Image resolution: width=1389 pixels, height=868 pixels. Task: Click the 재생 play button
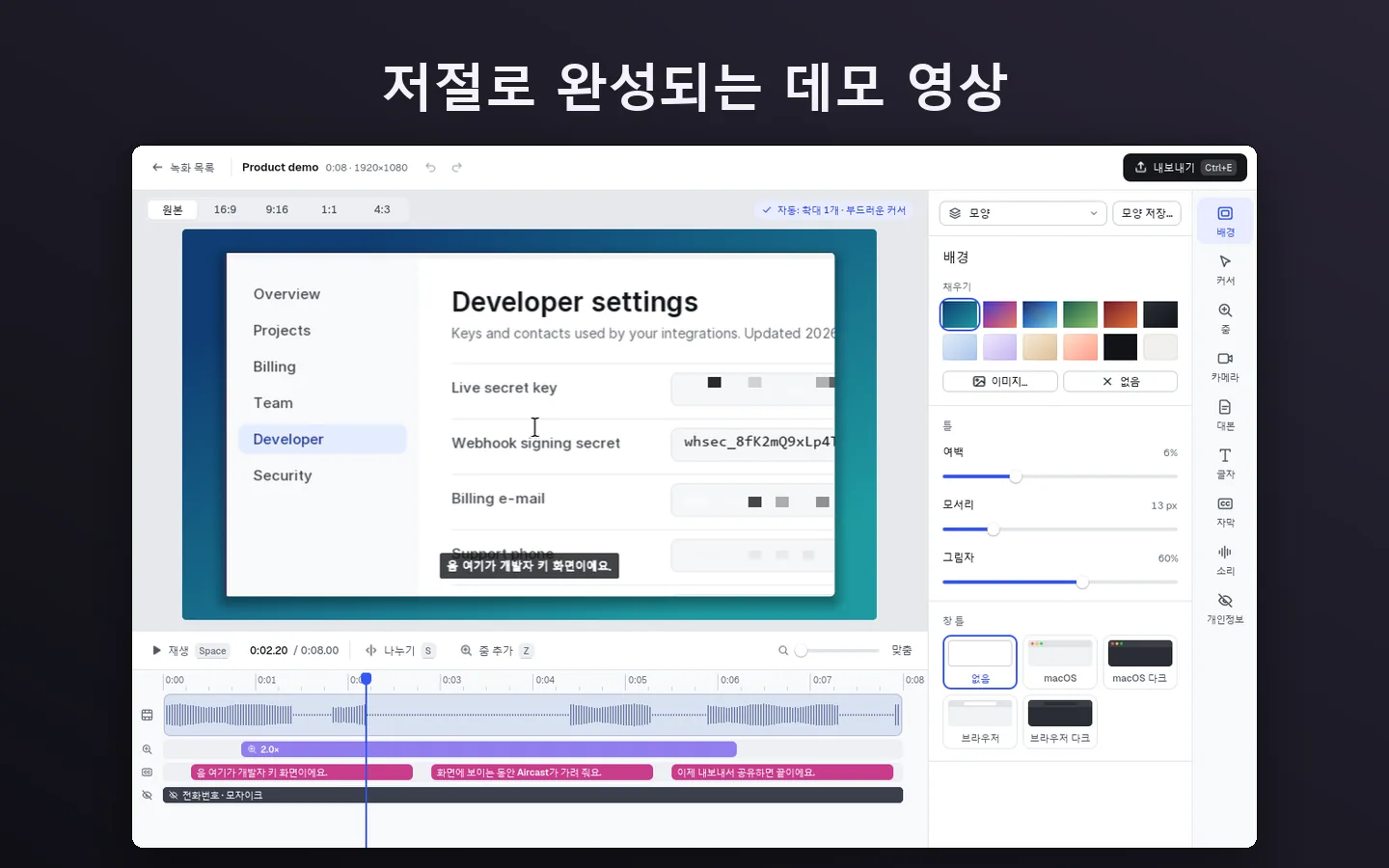190,651
